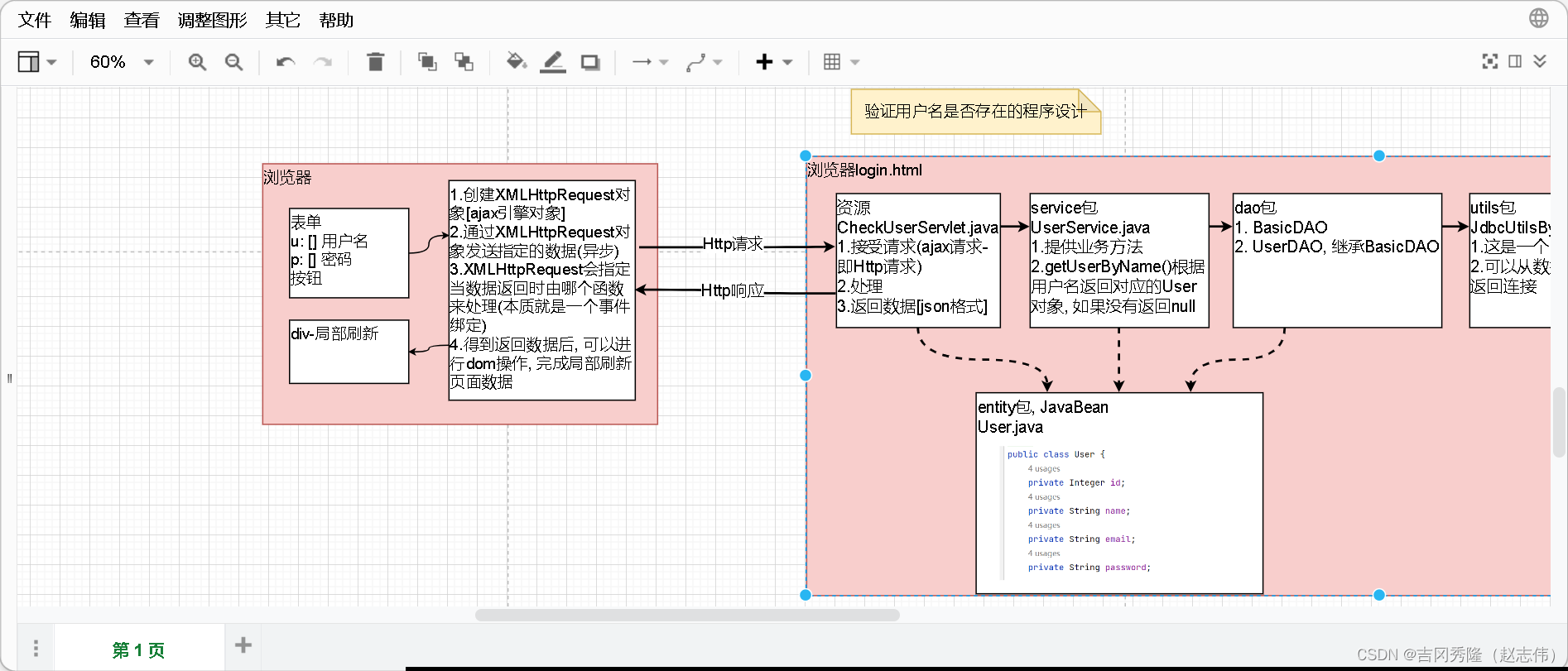1568x671 pixels.
Task: Toggle the format side panel icon
Action: [1515, 61]
